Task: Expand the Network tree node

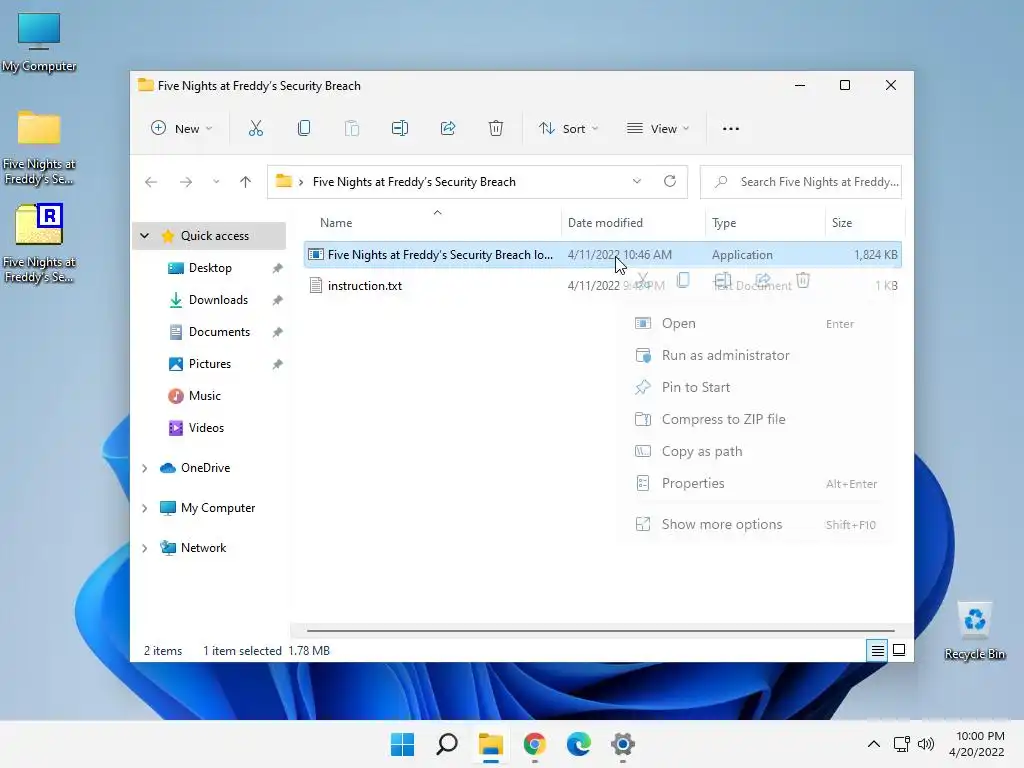Action: click(x=145, y=548)
